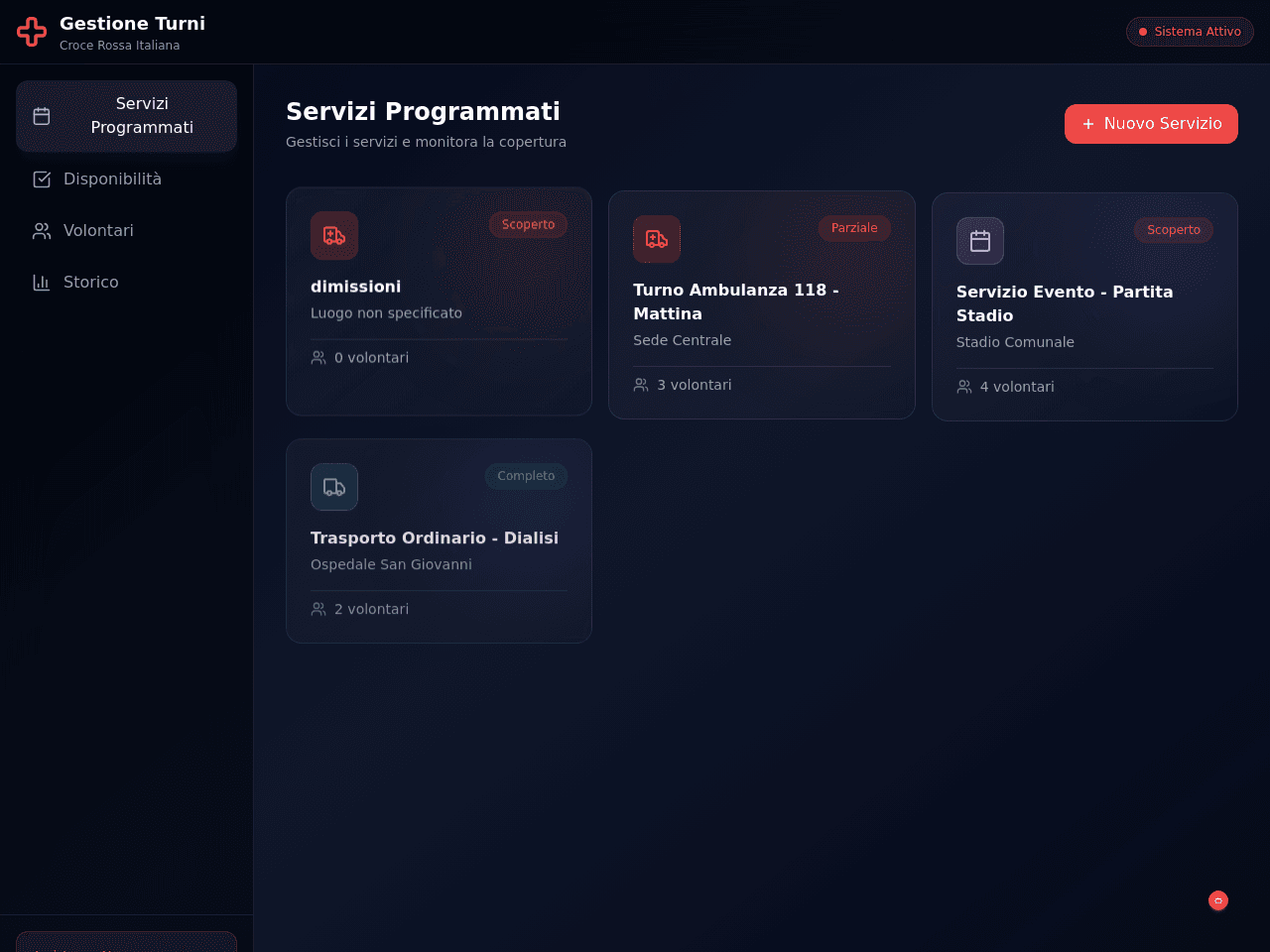Click volunteers icon next to 4 volontari
Screen dimensions: 1270x952
(964, 387)
